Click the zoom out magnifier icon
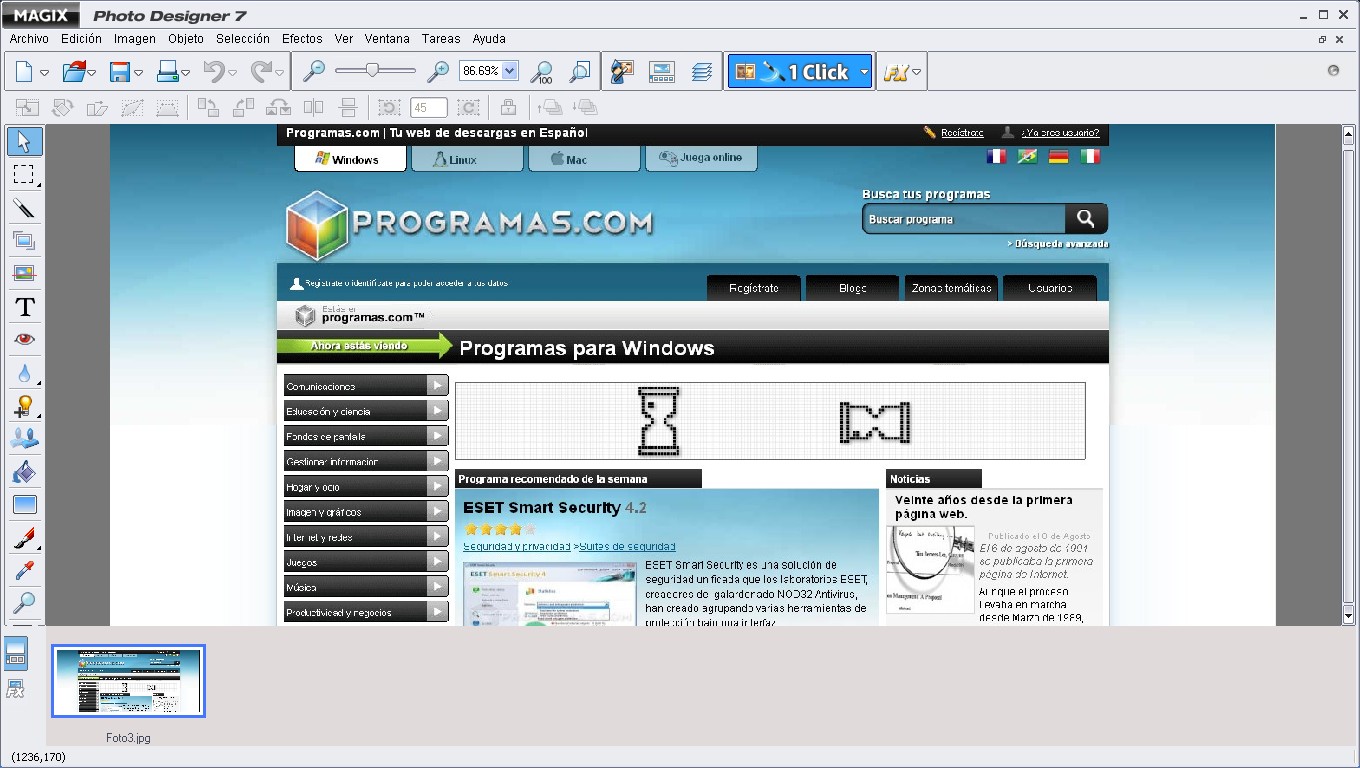 314,72
